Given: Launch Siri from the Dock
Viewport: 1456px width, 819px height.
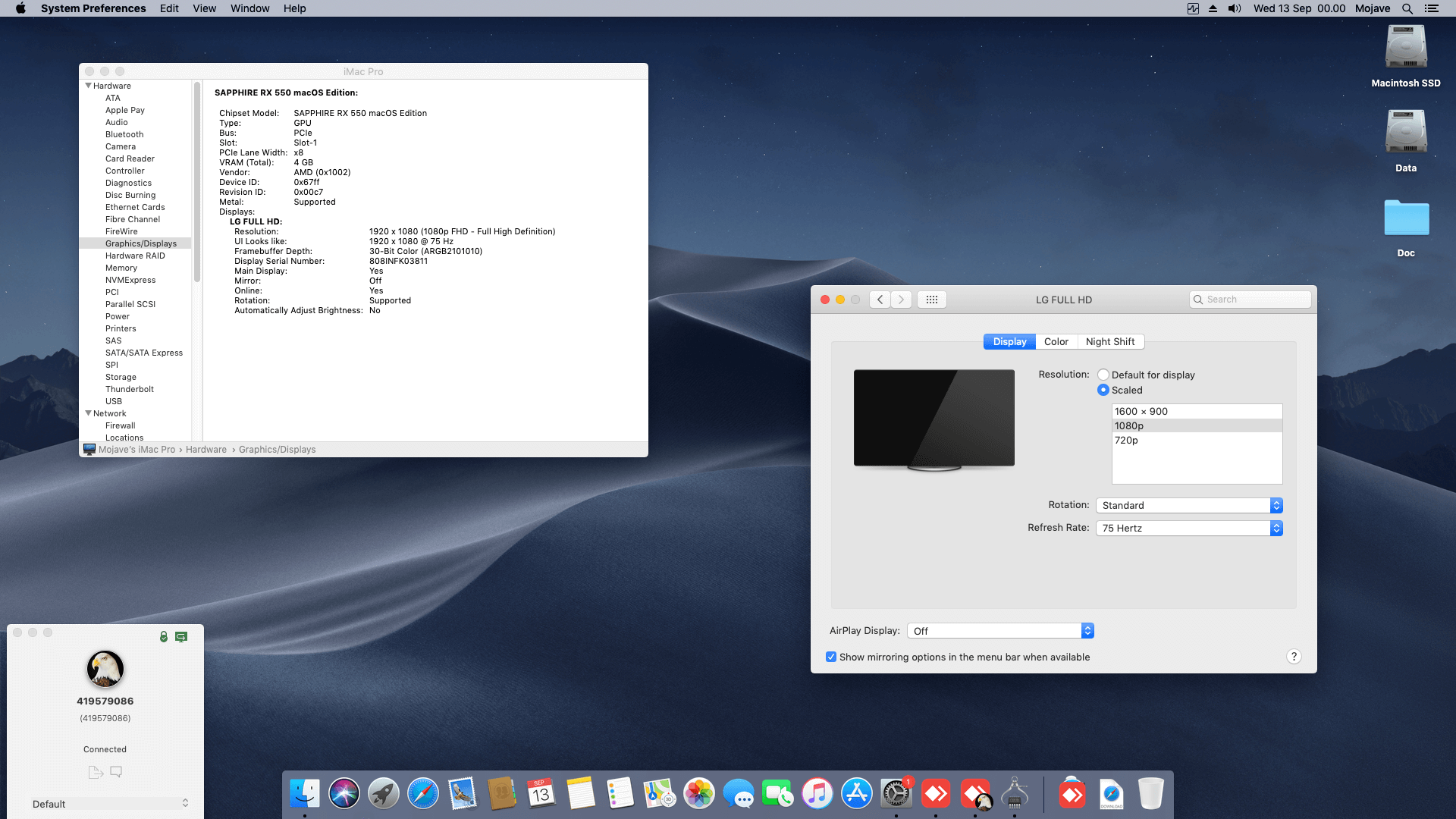Looking at the screenshot, I should (344, 794).
